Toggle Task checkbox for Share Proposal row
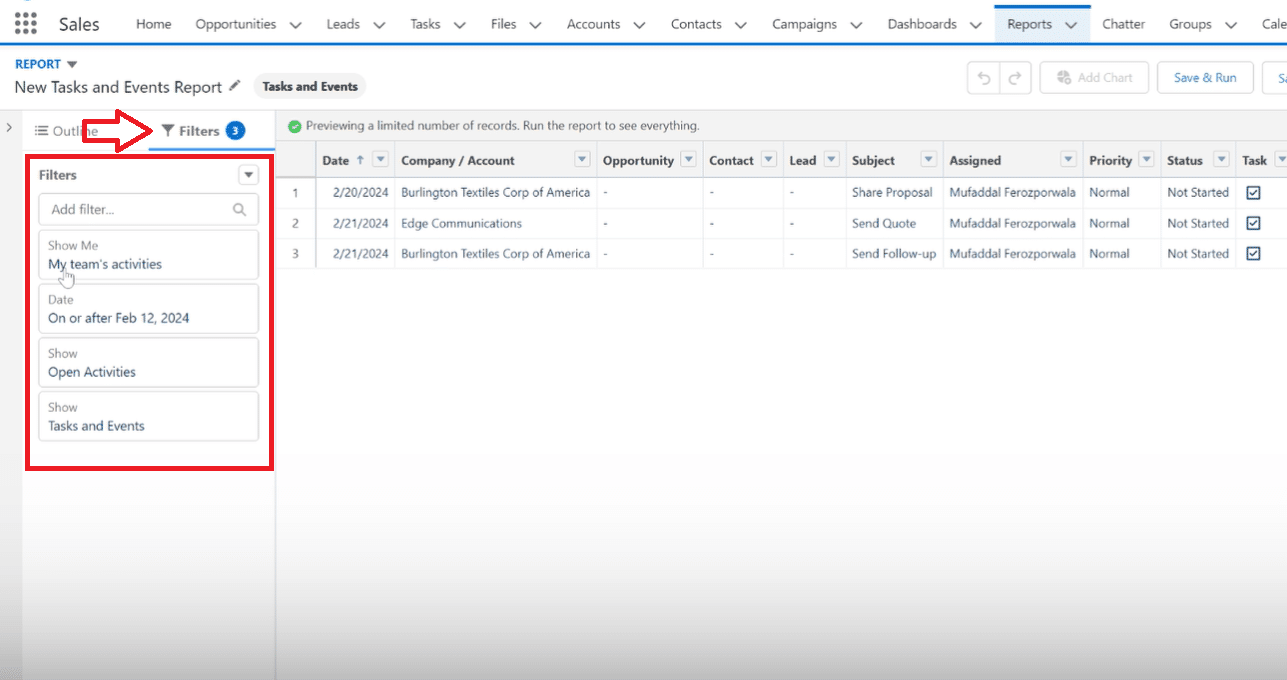 [x=1253, y=193]
